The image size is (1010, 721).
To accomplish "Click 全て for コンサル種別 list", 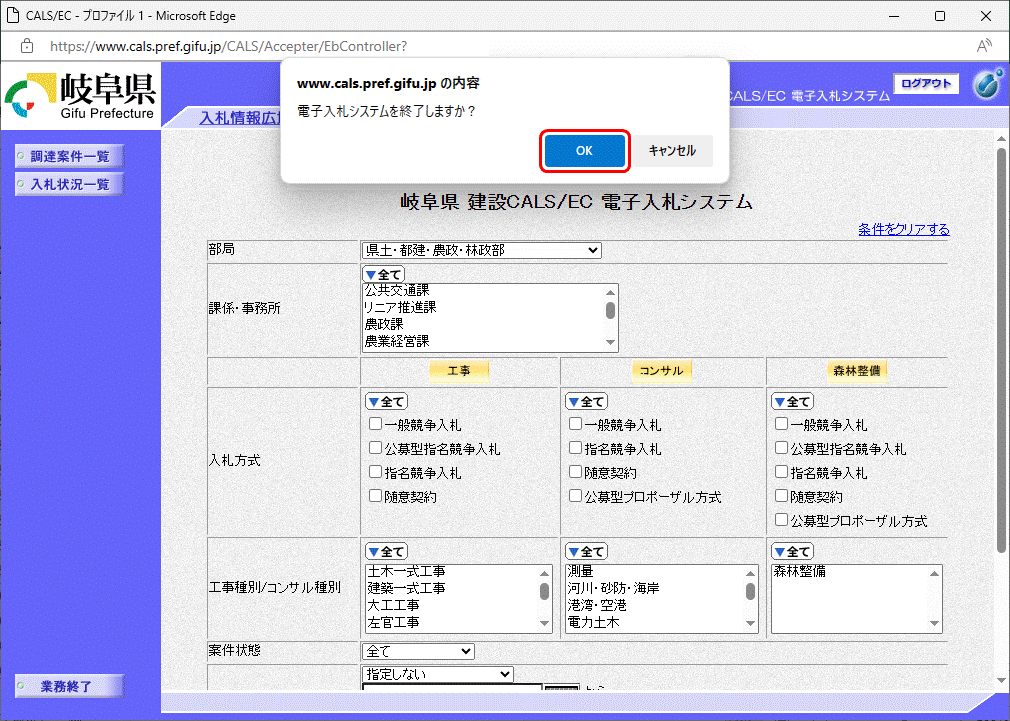I will click(587, 552).
